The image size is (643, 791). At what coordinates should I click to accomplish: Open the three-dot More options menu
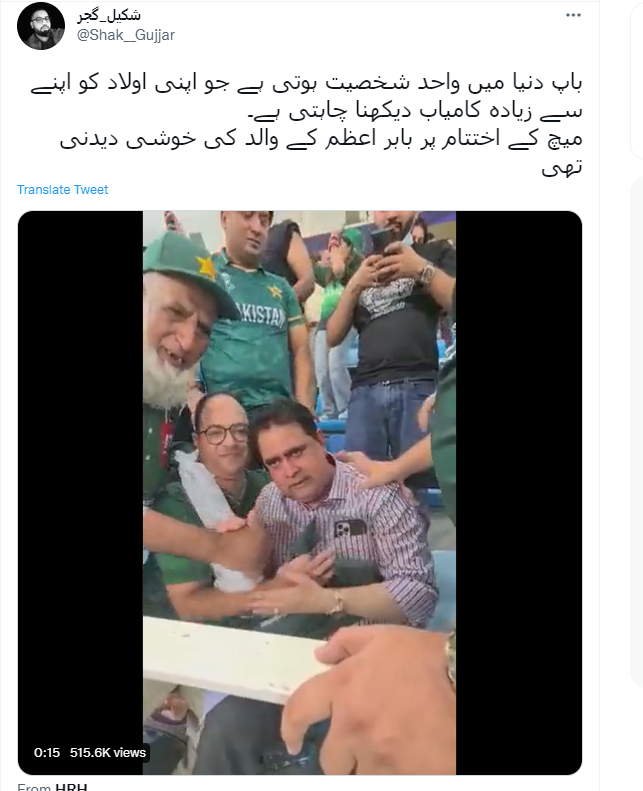(x=573, y=15)
